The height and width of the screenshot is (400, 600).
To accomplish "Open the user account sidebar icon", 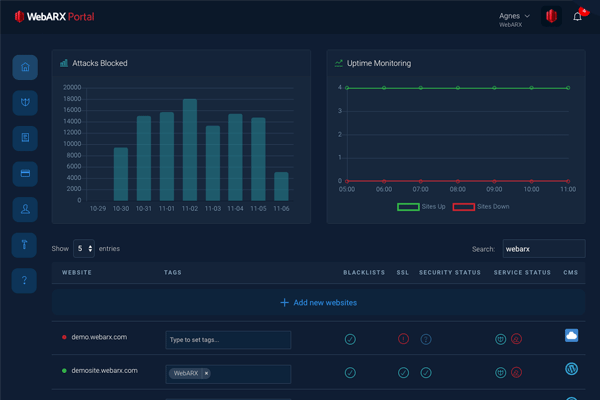I will [25, 209].
